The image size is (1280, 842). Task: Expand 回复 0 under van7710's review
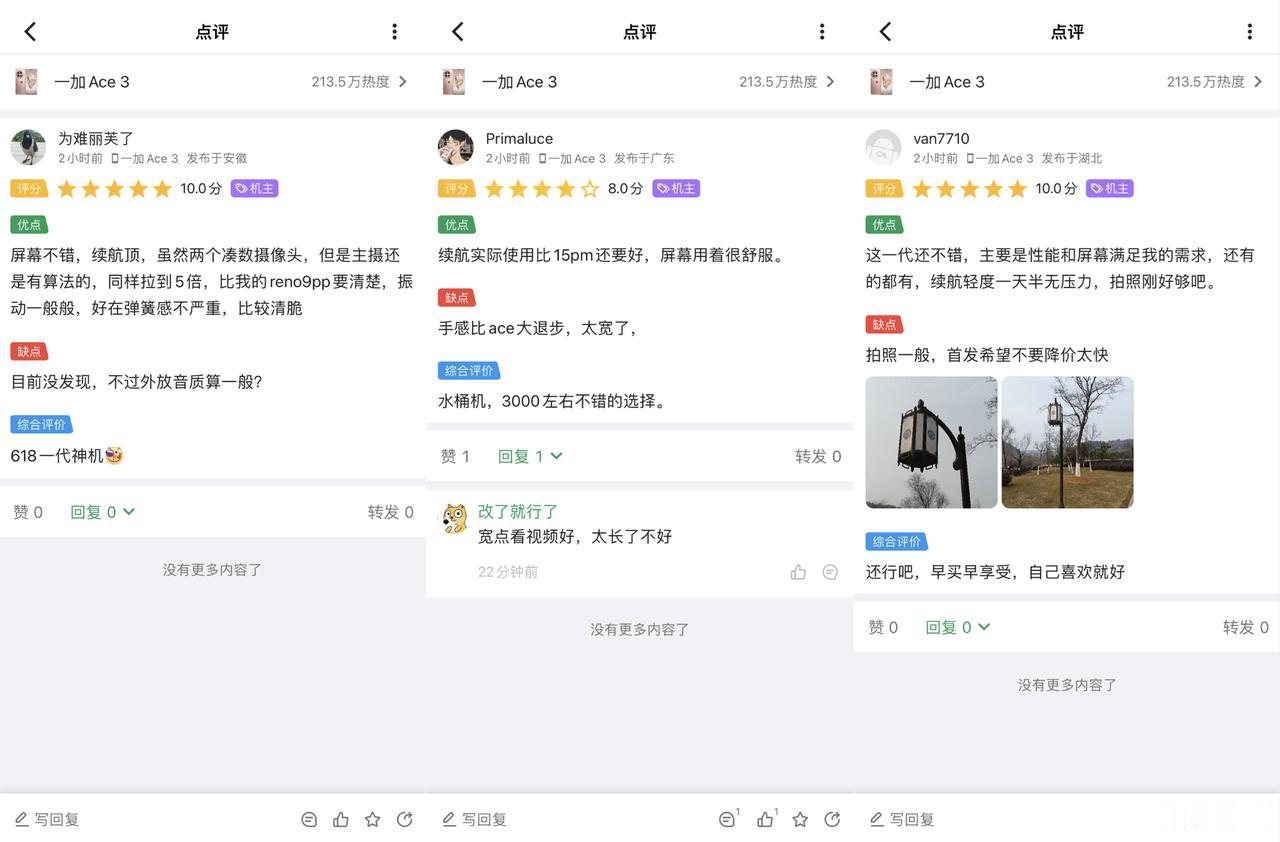tap(957, 627)
